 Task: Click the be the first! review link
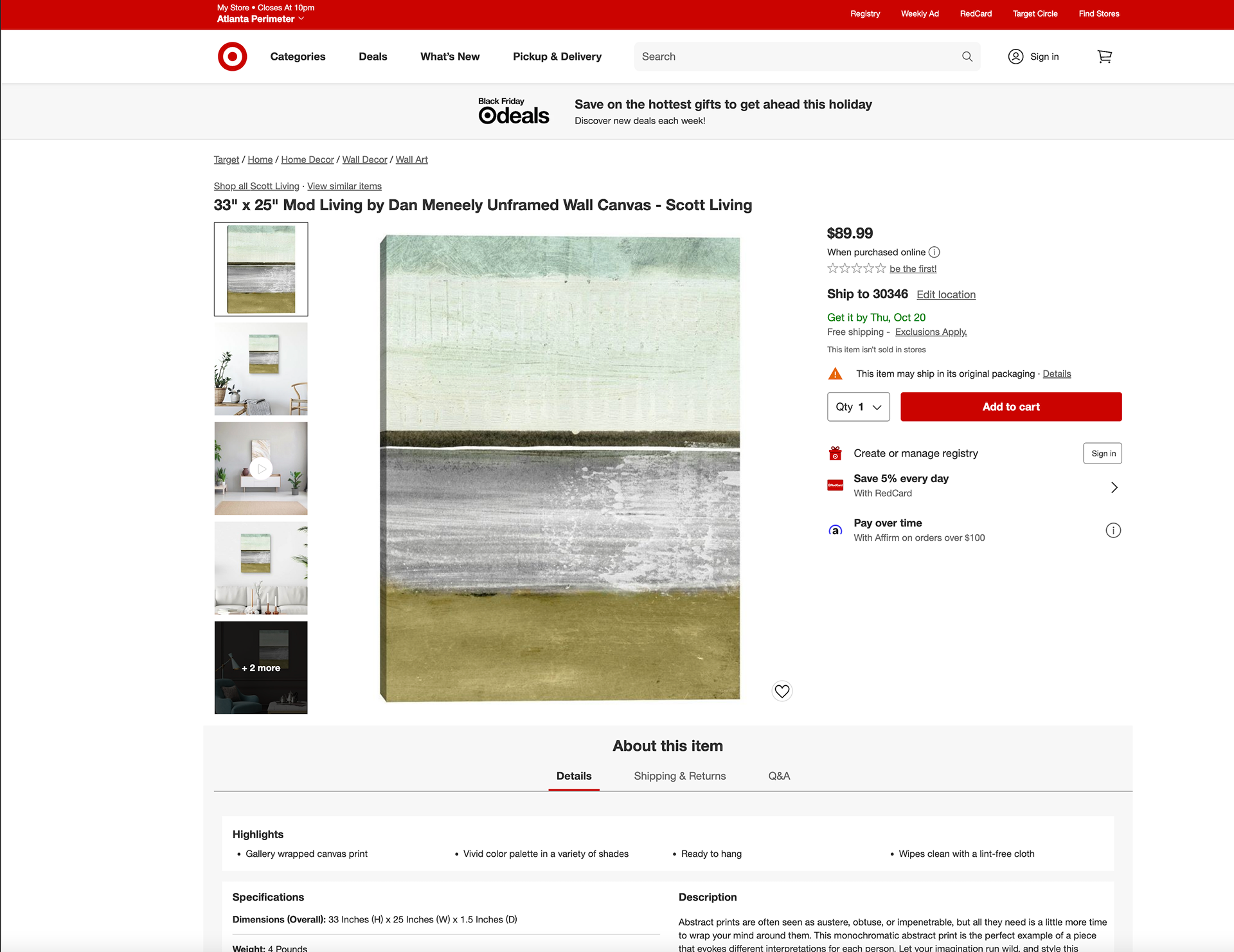coord(913,269)
